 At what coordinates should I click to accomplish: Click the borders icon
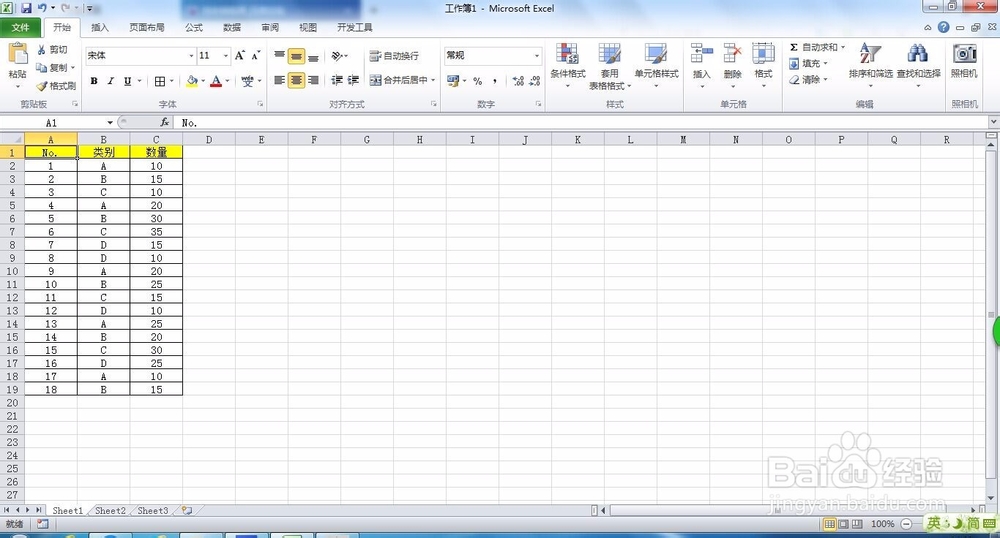[160, 81]
